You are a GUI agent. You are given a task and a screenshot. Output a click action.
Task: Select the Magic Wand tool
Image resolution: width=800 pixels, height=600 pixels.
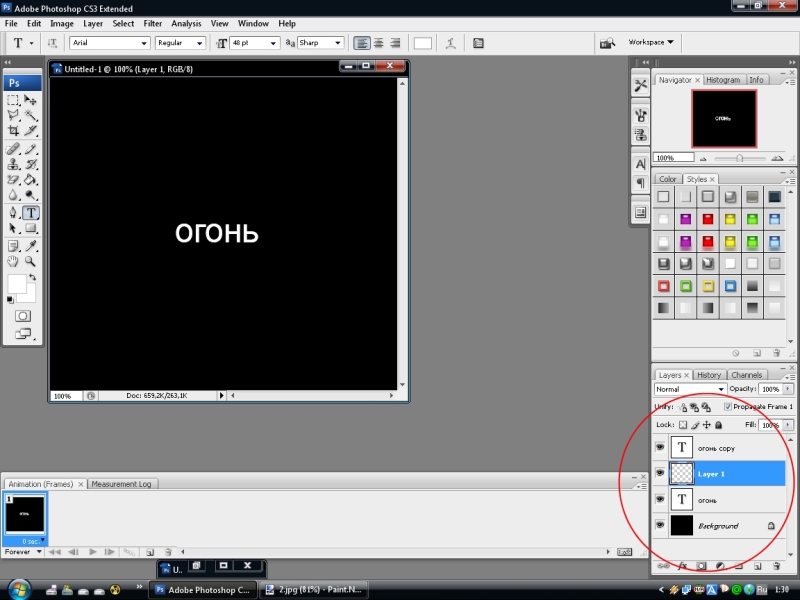31,116
